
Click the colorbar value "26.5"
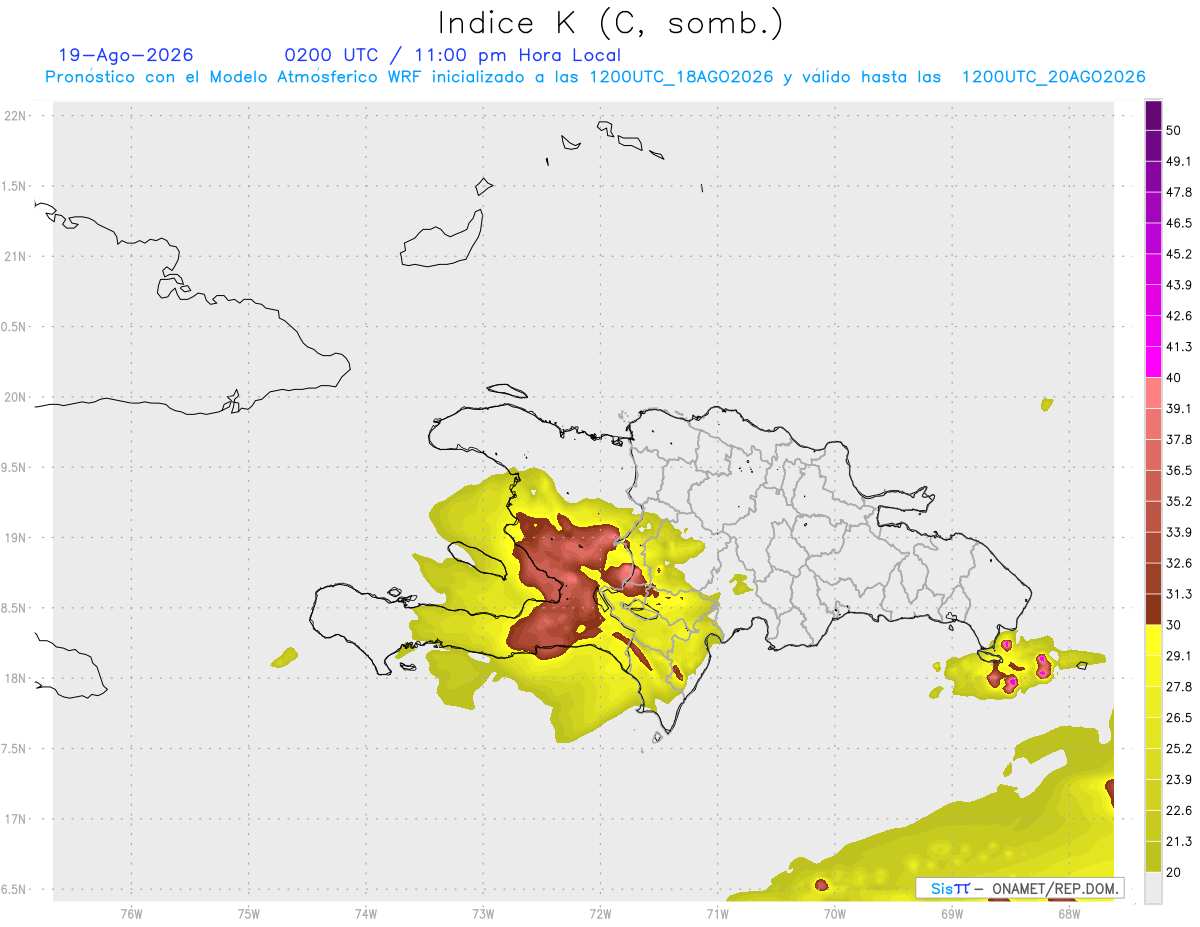[x=1179, y=717]
